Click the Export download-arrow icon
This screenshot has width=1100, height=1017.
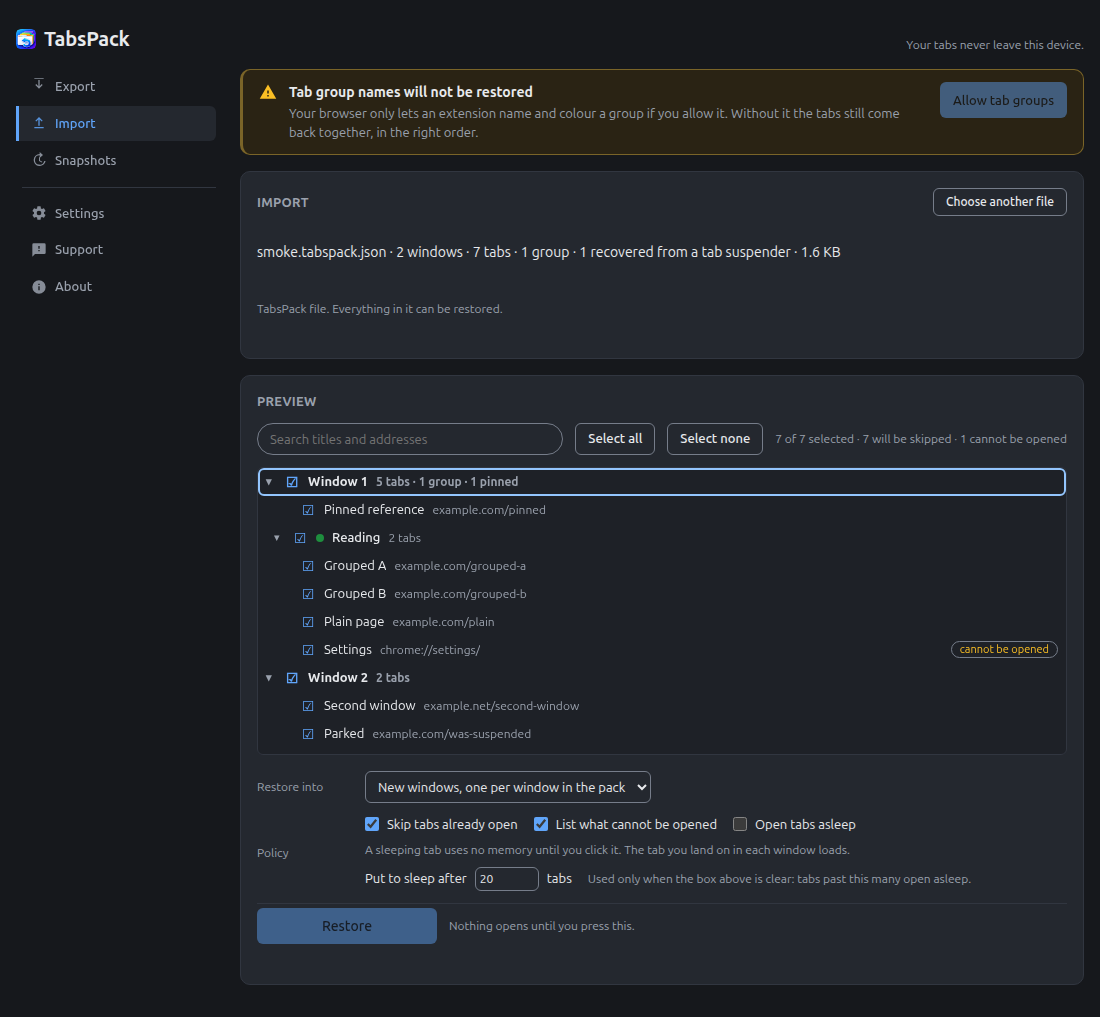(x=39, y=85)
